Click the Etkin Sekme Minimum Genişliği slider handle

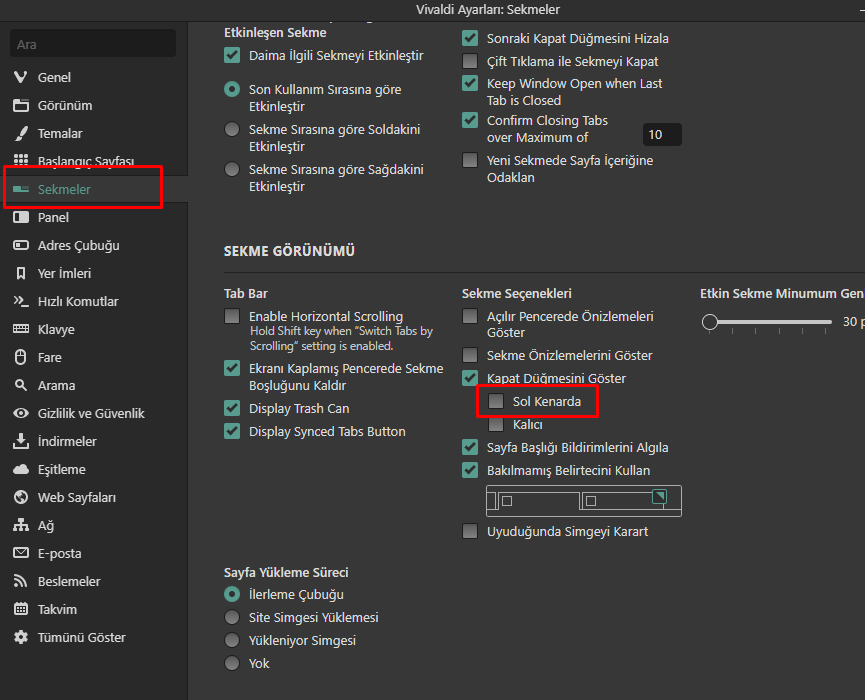(x=710, y=322)
